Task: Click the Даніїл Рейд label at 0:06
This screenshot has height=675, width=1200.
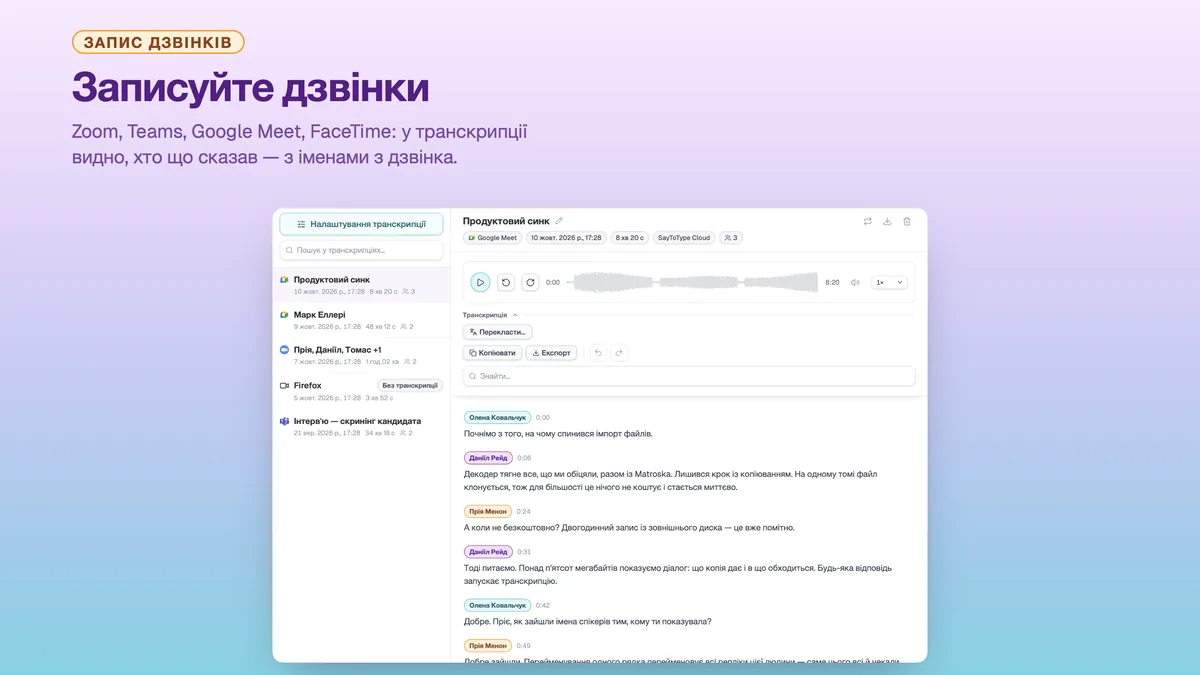Action: pyautogui.click(x=488, y=458)
